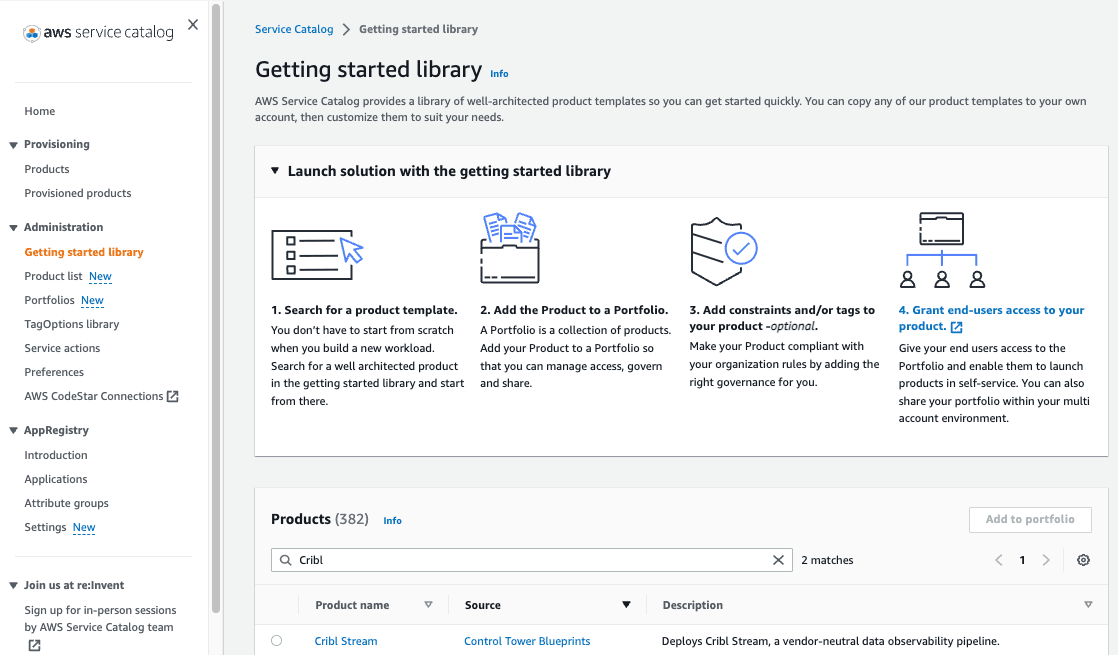Close the Service Catalog navigation sidebar
The height and width of the screenshot is (655, 1118).
tap(193, 25)
